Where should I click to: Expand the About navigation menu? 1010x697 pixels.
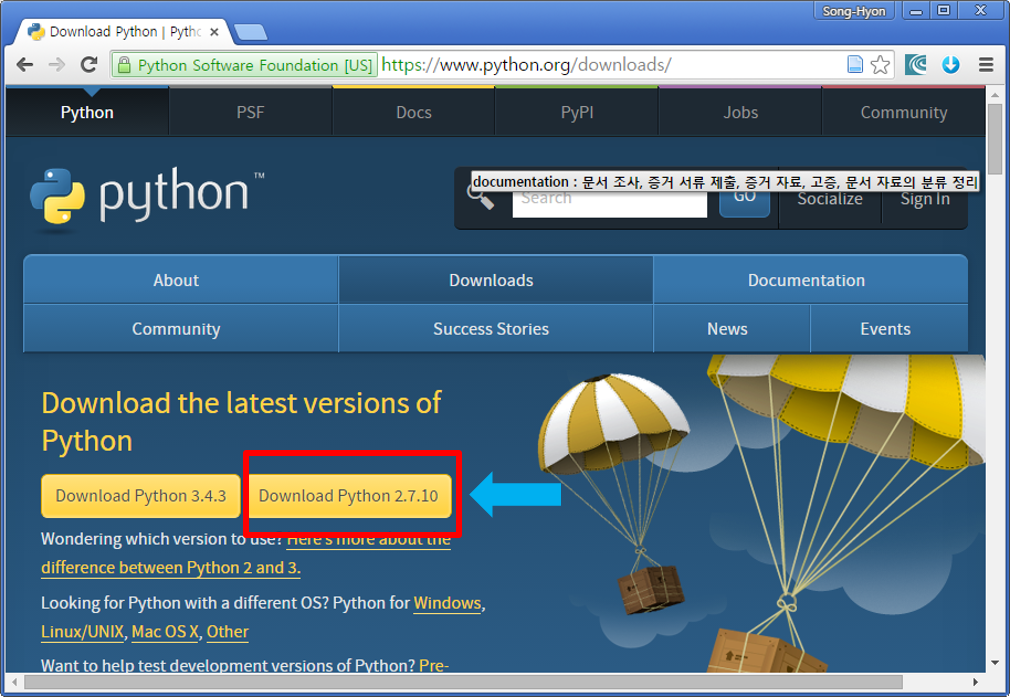tap(176, 280)
